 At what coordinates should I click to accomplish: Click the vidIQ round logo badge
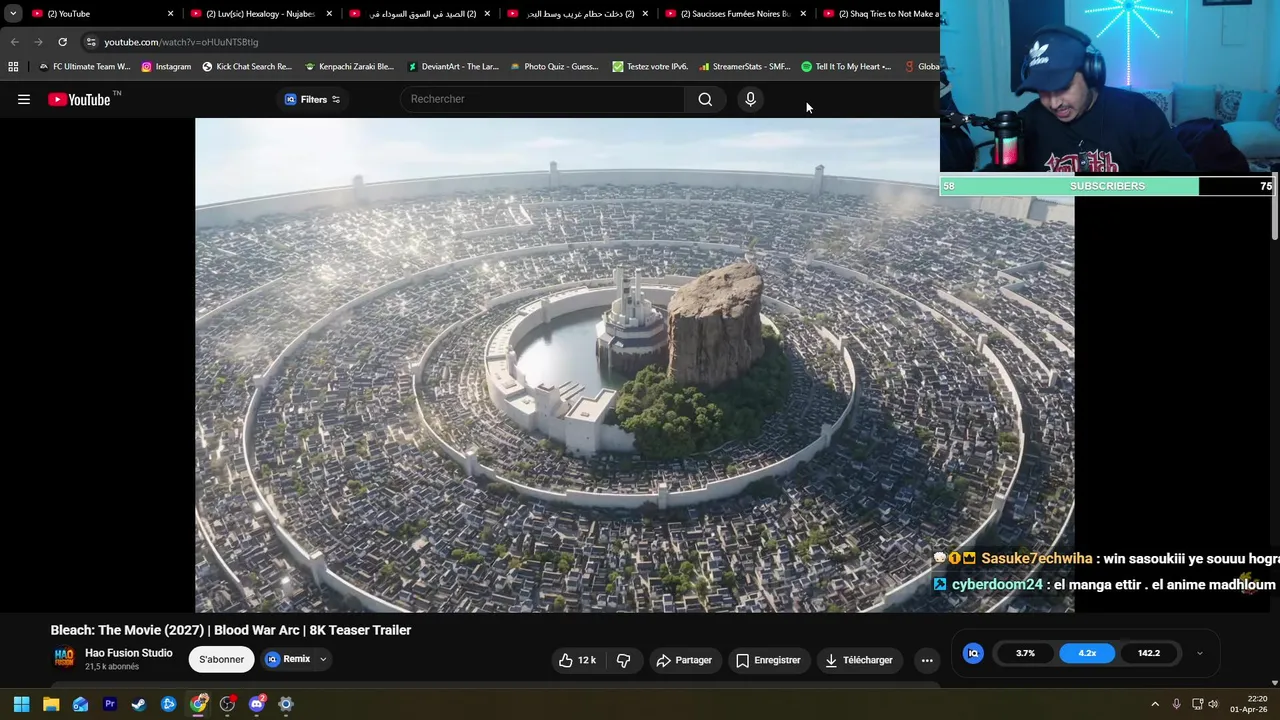click(973, 653)
